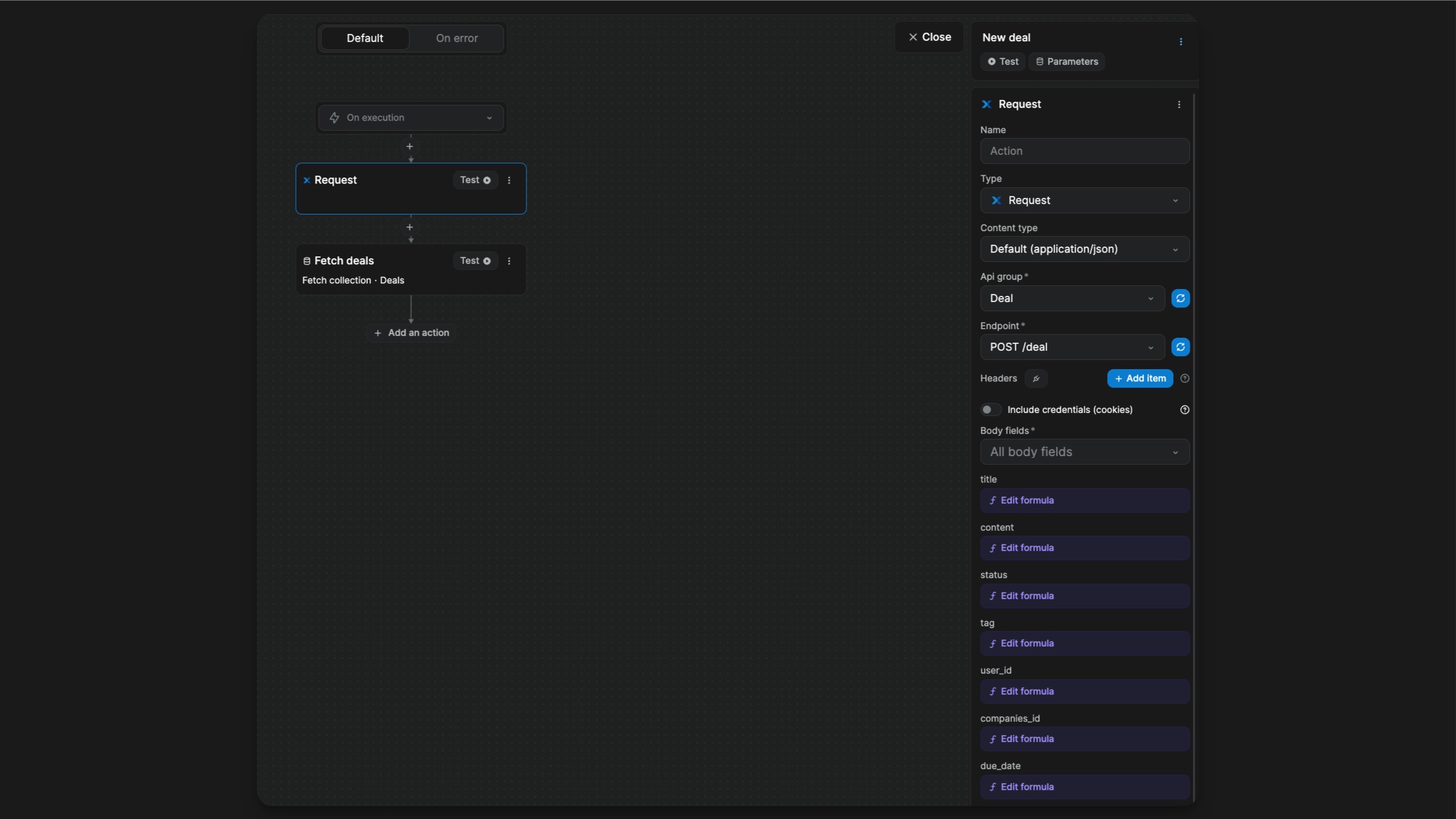
Task: Refresh the Endpoint options
Action: coord(1180,347)
